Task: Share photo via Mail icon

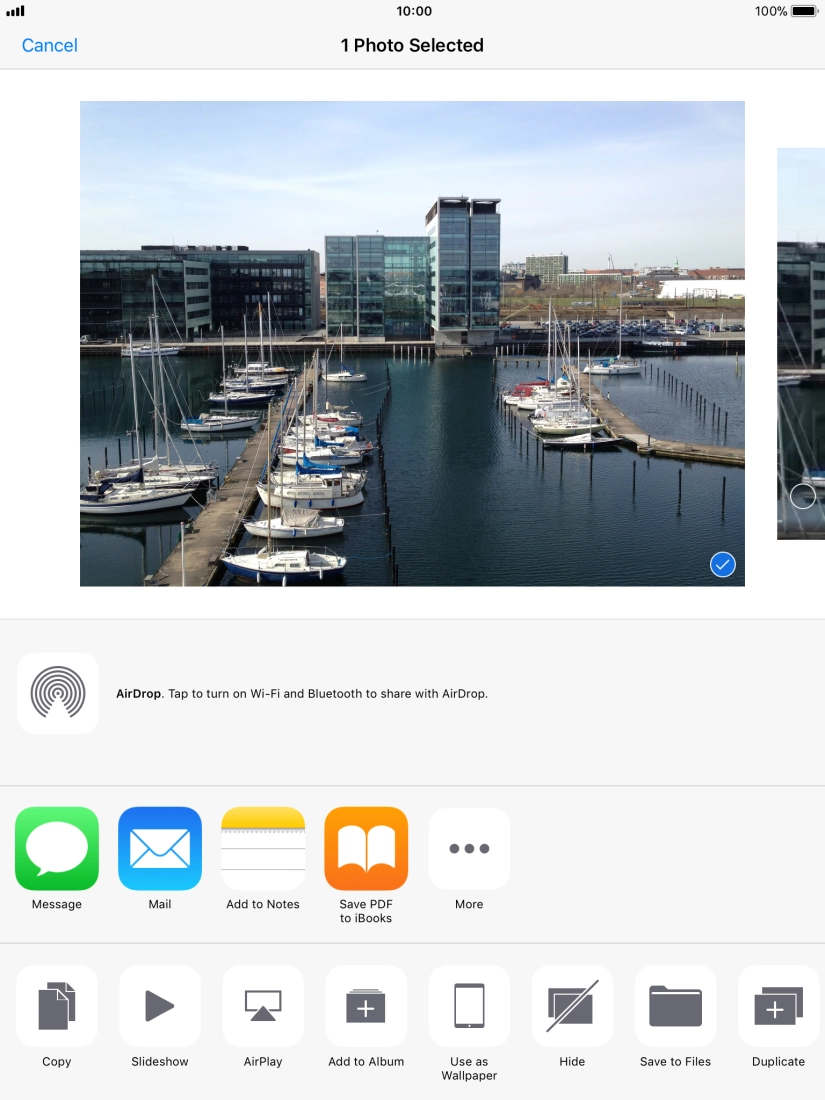Action: pyautogui.click(x=160, y=849)
